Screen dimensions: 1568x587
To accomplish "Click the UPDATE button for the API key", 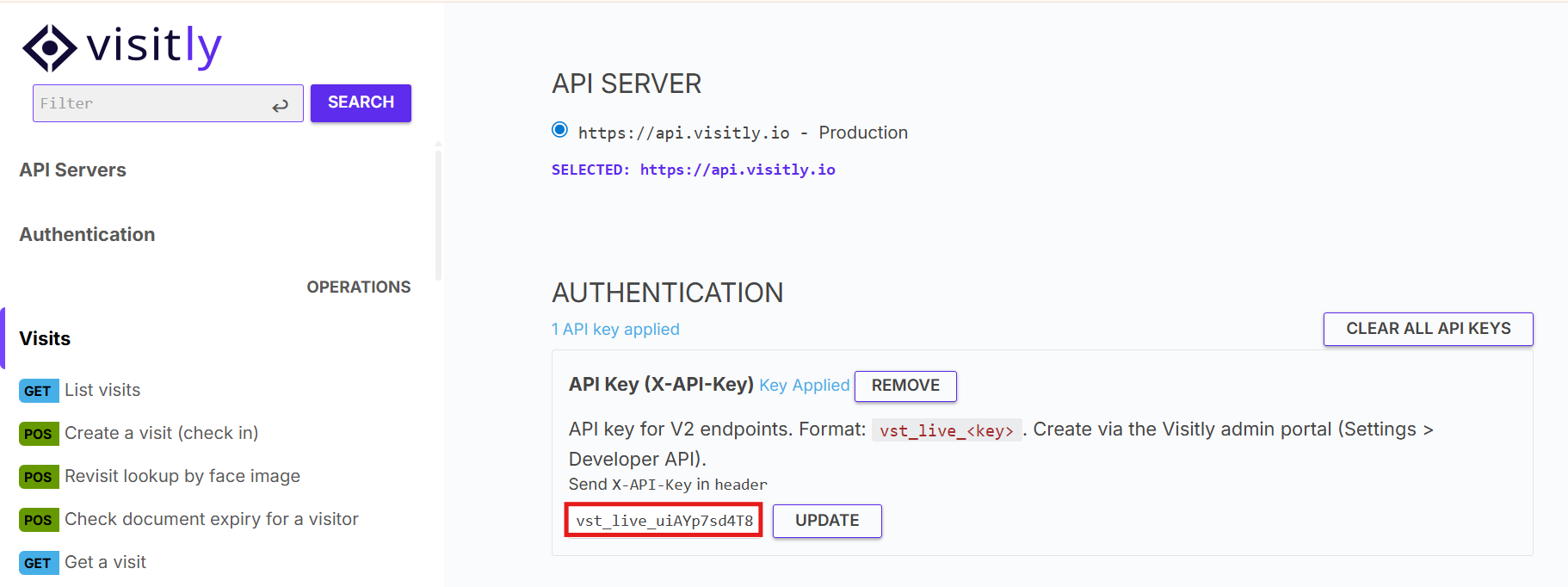I will (827, 521).
